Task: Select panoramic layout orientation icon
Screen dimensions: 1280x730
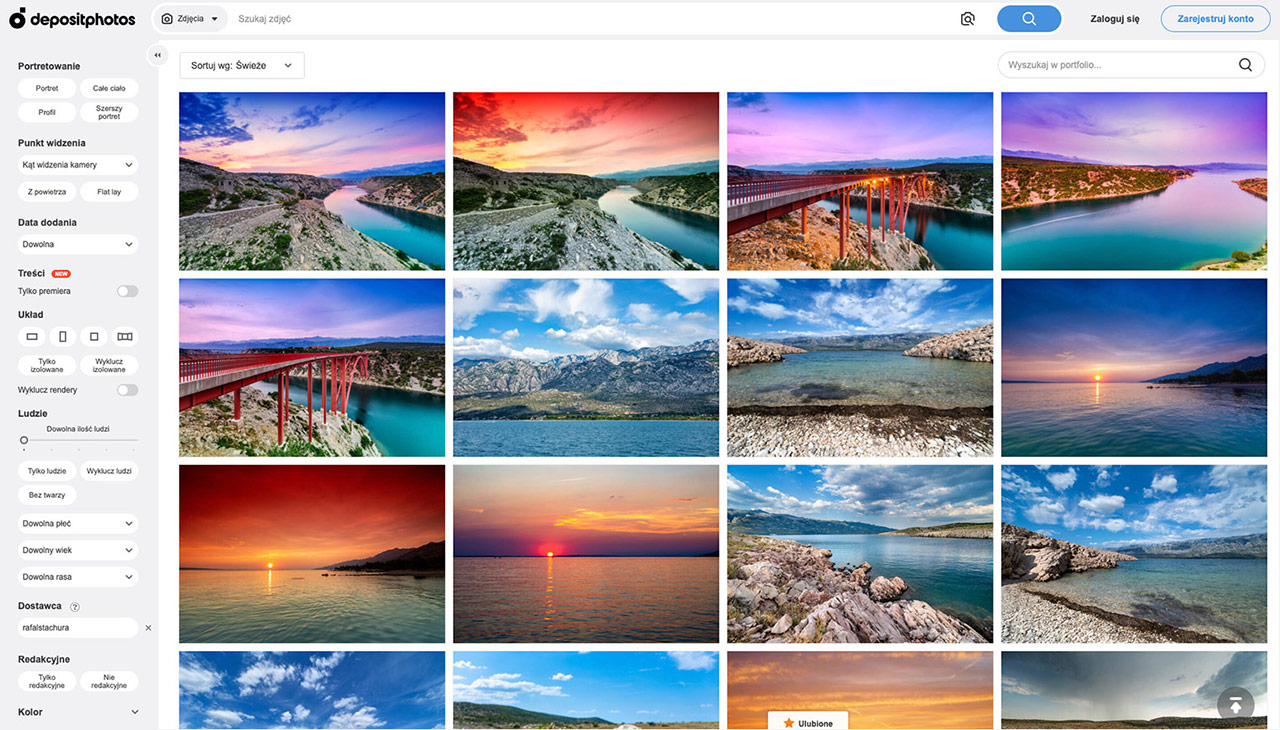Action: pyautogui.click(x=125, y=337)
